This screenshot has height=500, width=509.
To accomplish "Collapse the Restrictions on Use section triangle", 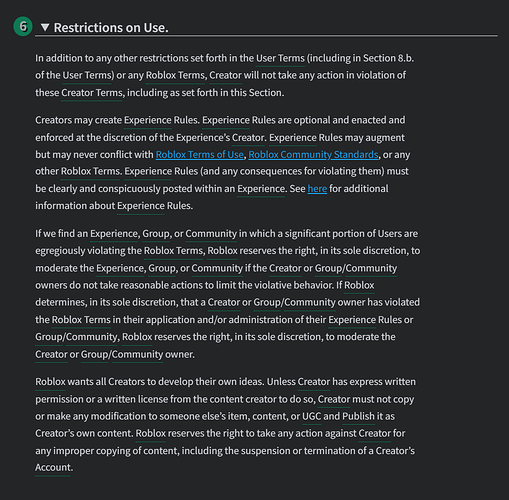I will coord(45,27).
